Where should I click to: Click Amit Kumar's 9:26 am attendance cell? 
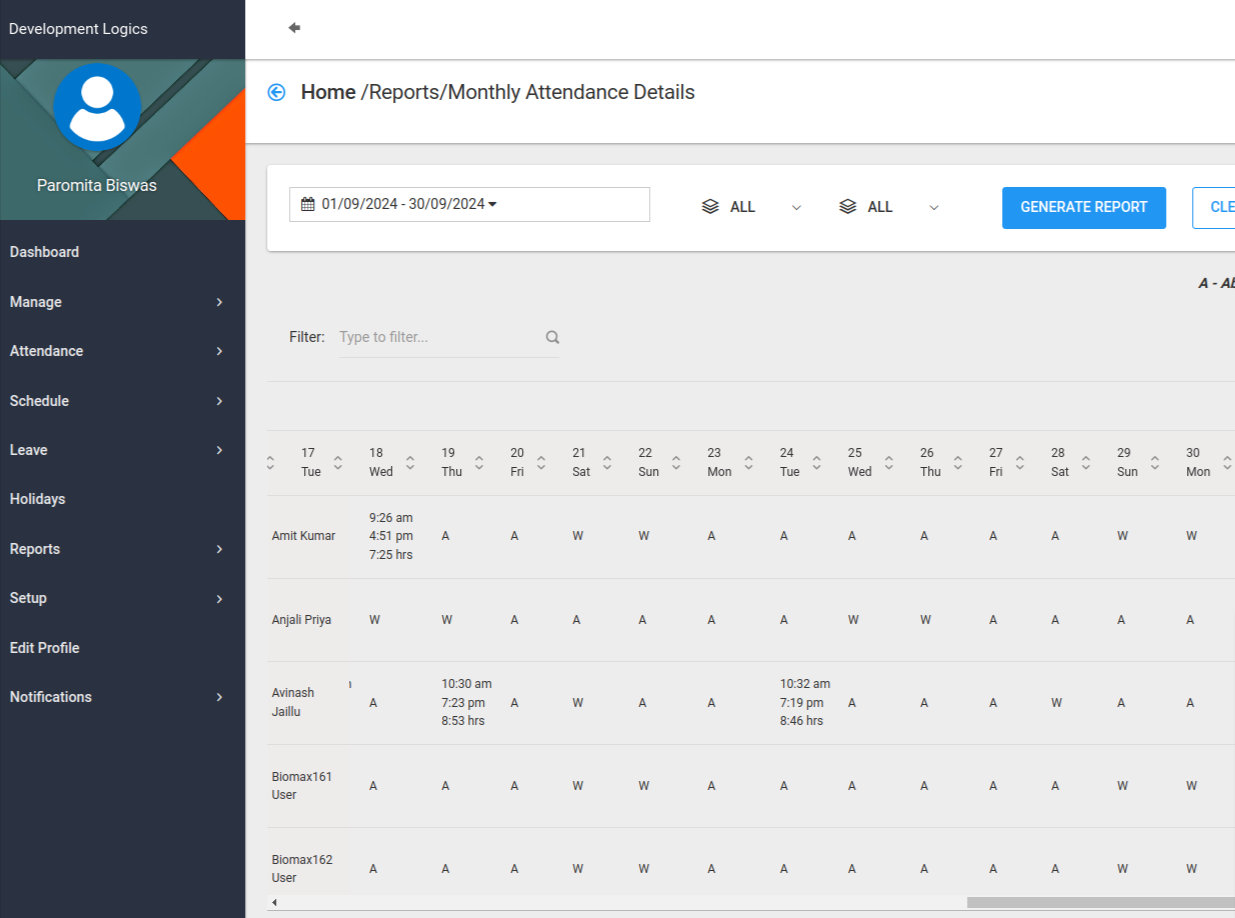click(391, 536)
